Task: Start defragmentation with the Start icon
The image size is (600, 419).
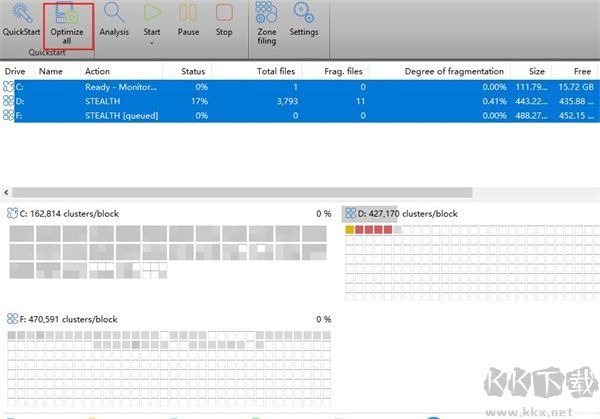Action: click(152, 20)
